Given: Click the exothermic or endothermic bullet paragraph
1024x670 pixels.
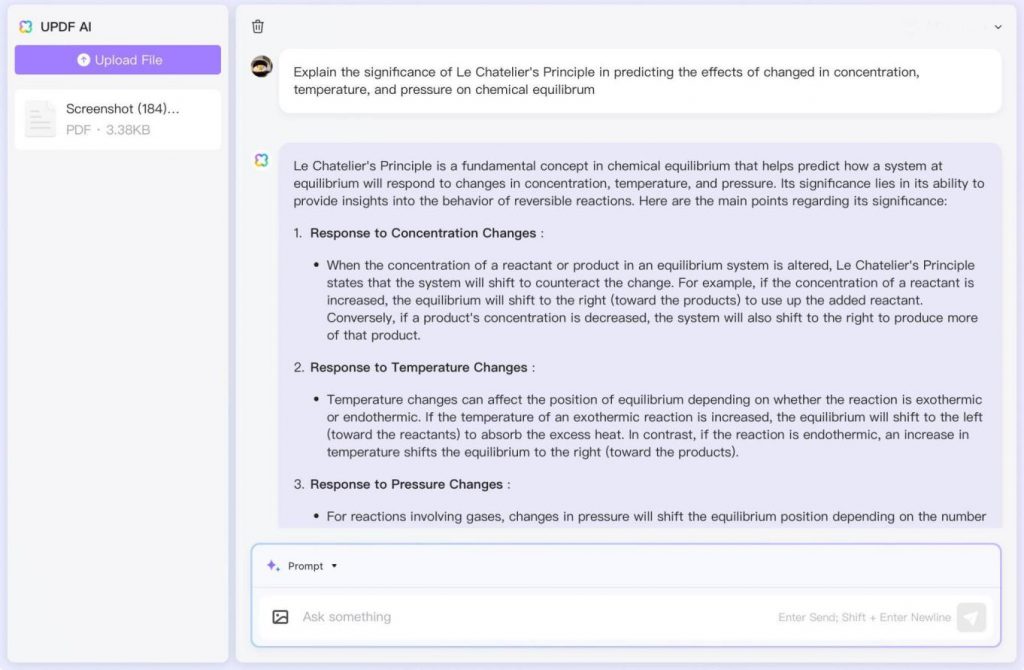Looking at the screenshot, I should pyautogui.click(x=654, y=425).
